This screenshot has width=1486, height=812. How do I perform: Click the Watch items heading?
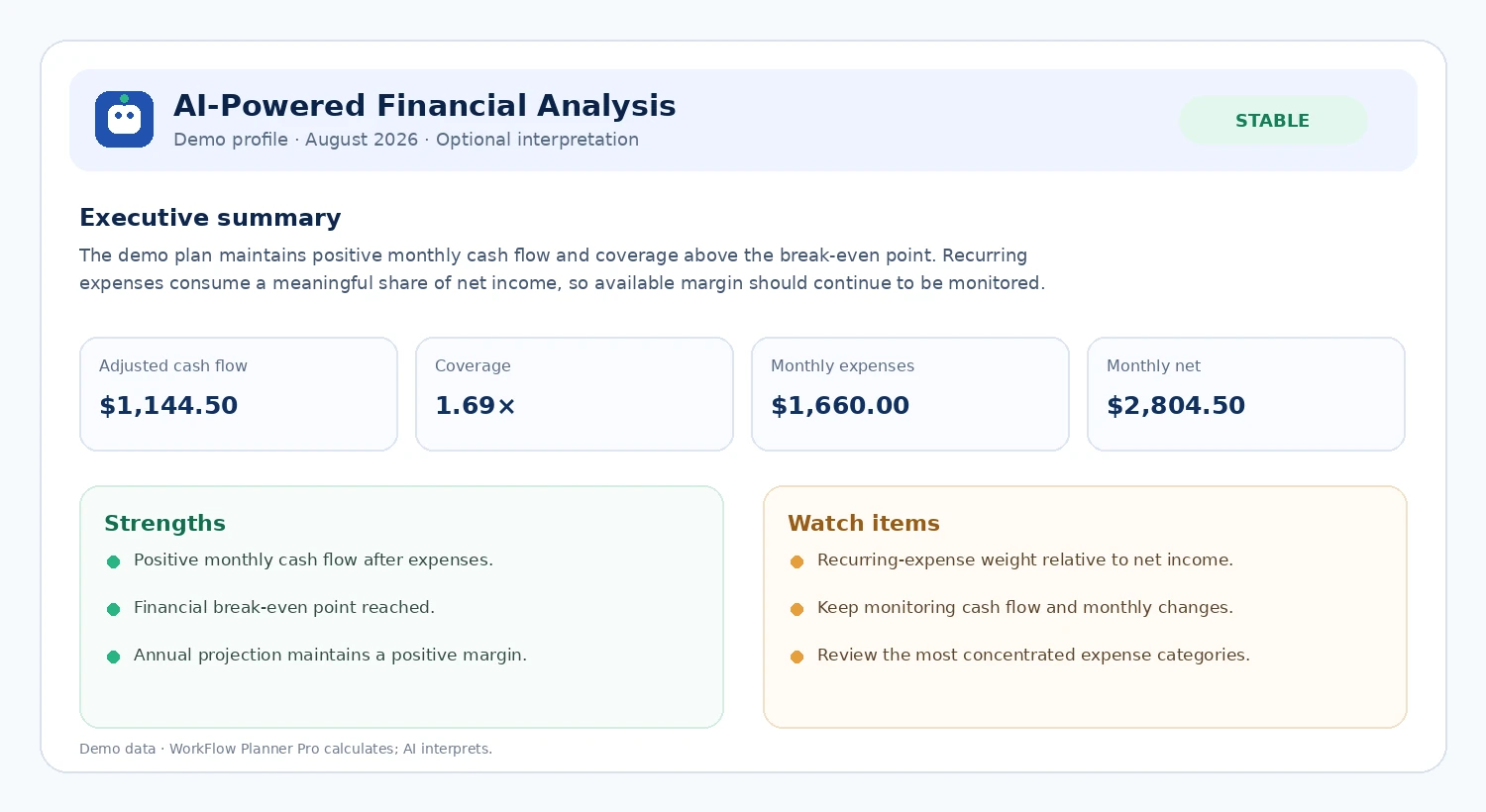(x=864, y=523)
